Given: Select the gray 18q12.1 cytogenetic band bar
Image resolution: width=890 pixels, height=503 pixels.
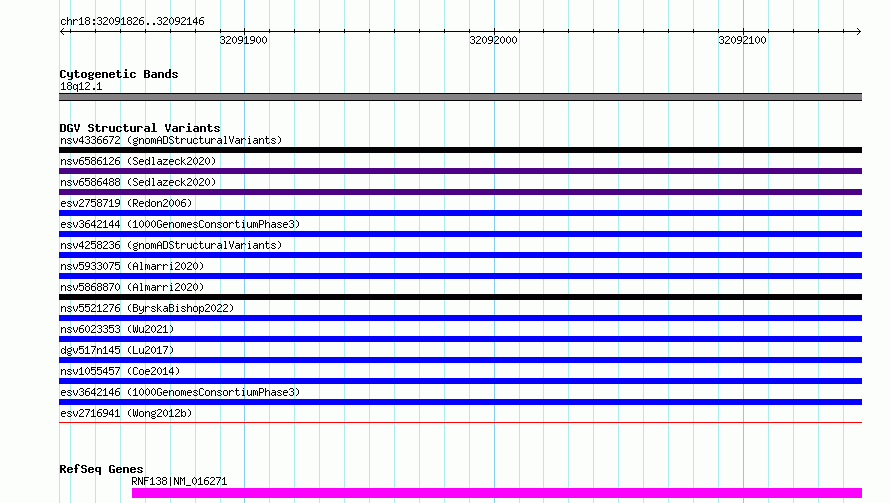Looking at the screenshot, I should tap(460, 97).
